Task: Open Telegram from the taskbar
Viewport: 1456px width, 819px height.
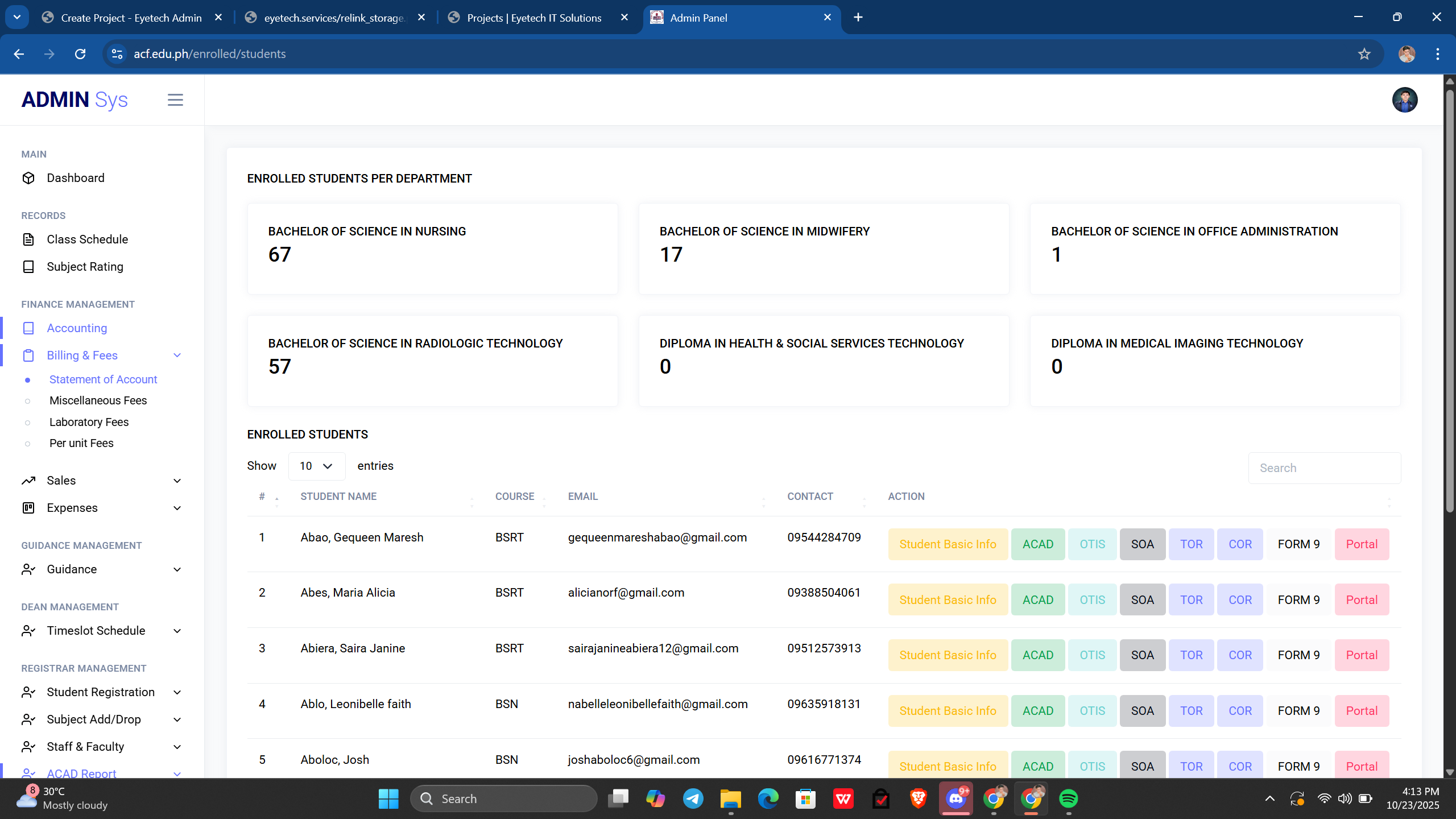Action: 693,799
